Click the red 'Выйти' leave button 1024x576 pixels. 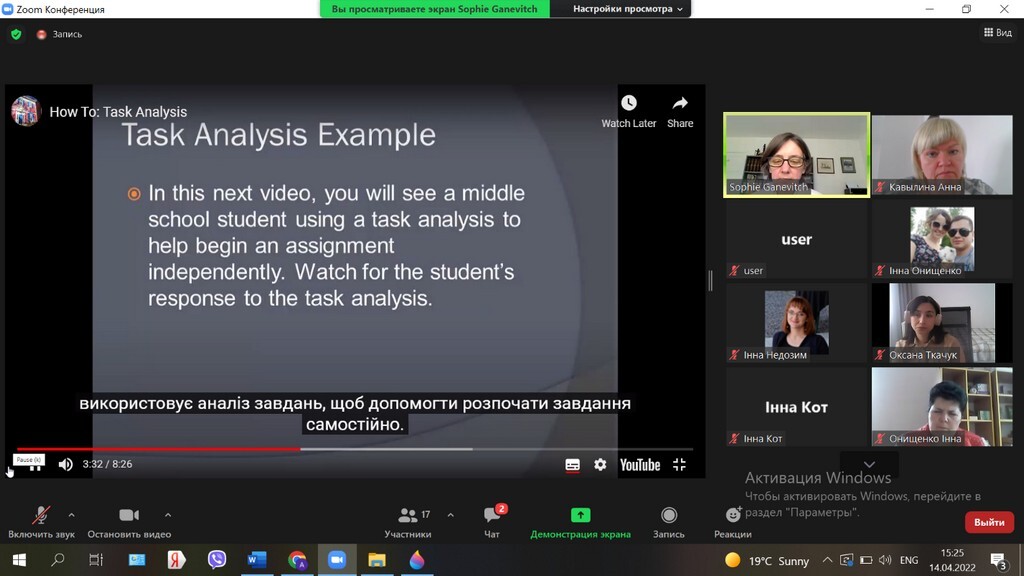989,522
